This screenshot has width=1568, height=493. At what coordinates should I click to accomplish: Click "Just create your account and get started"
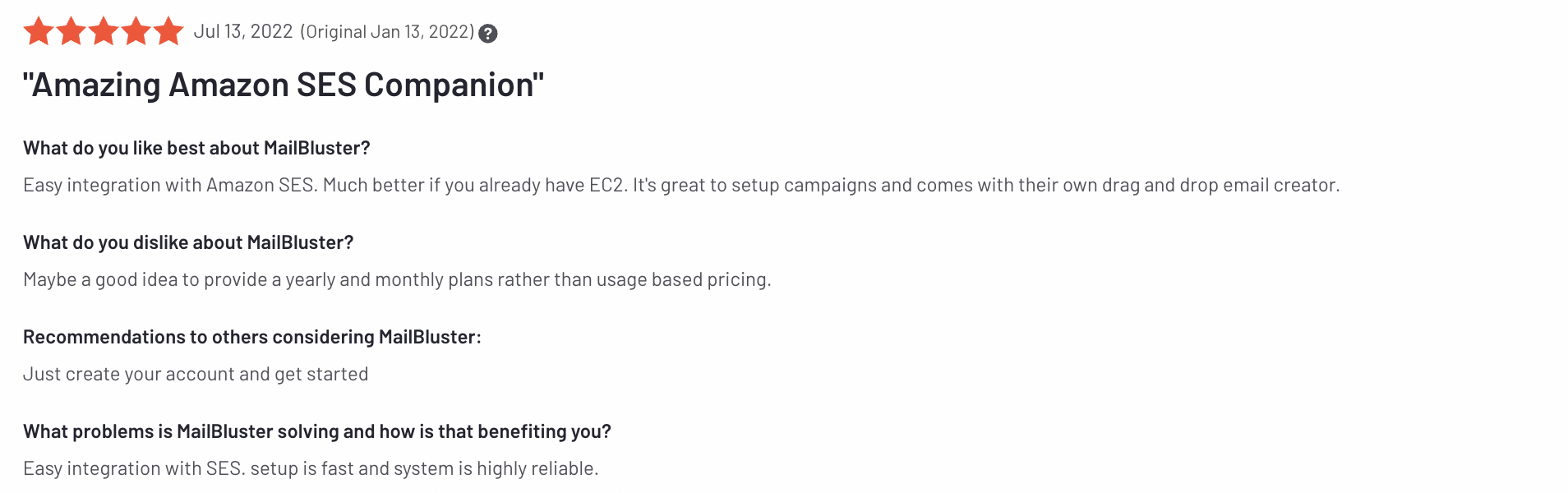tap(196, 374)
